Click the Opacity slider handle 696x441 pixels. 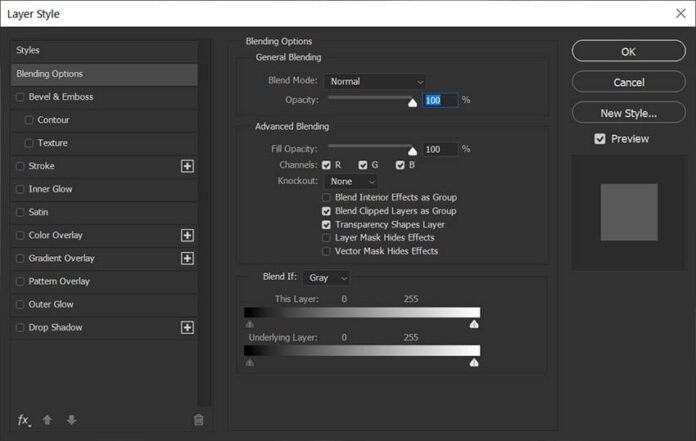[412, 103]
